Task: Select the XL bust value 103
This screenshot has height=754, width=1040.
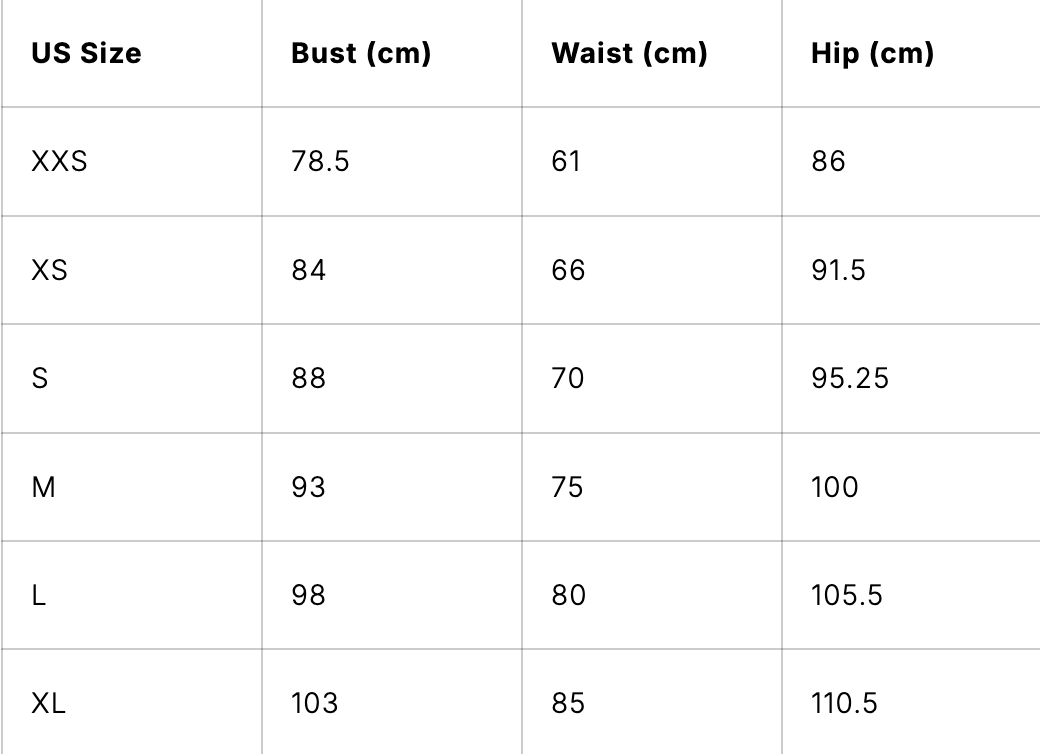Action: point(314,704)
